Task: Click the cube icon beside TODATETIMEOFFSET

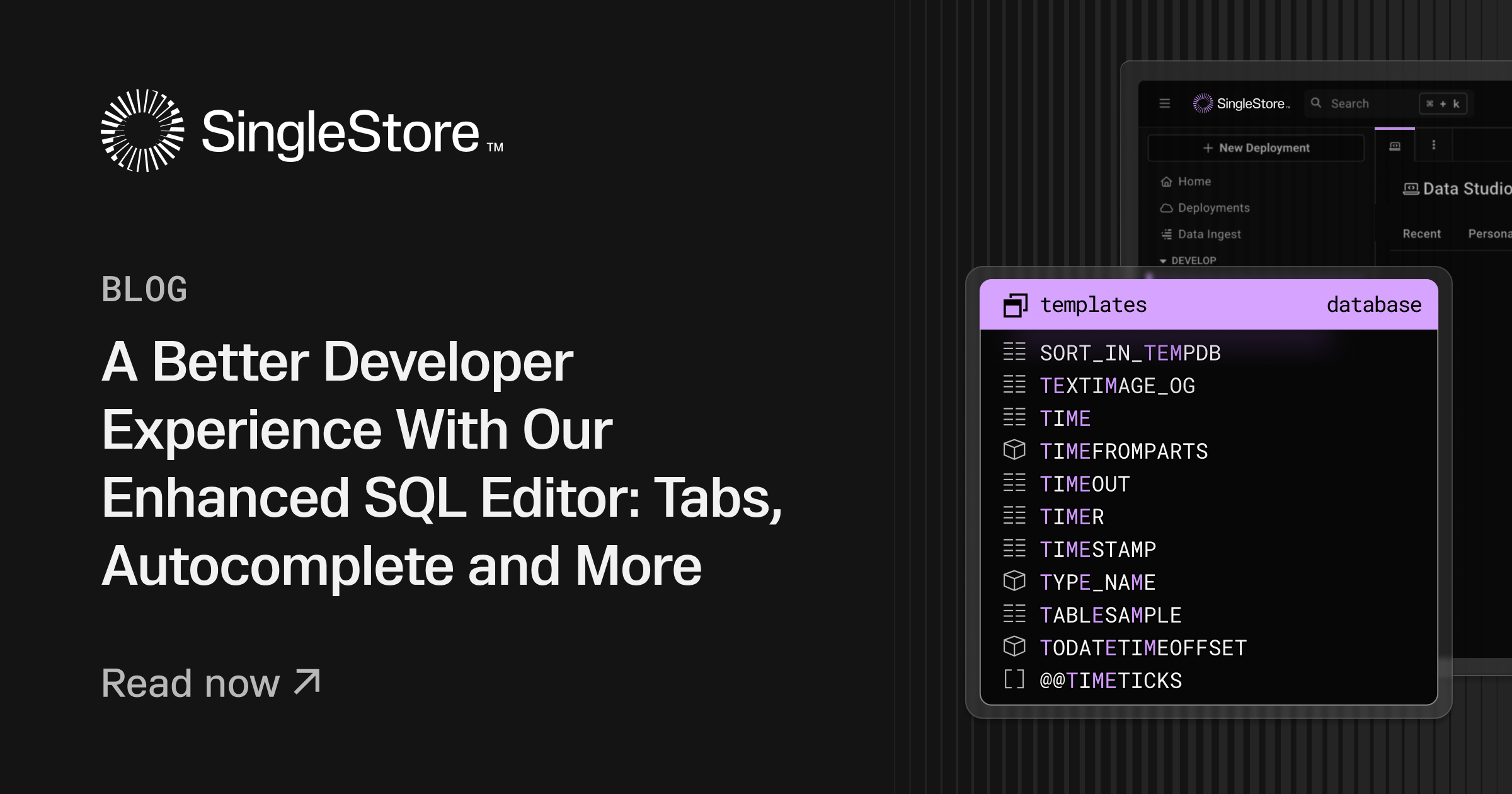Action: (1014, 646)
